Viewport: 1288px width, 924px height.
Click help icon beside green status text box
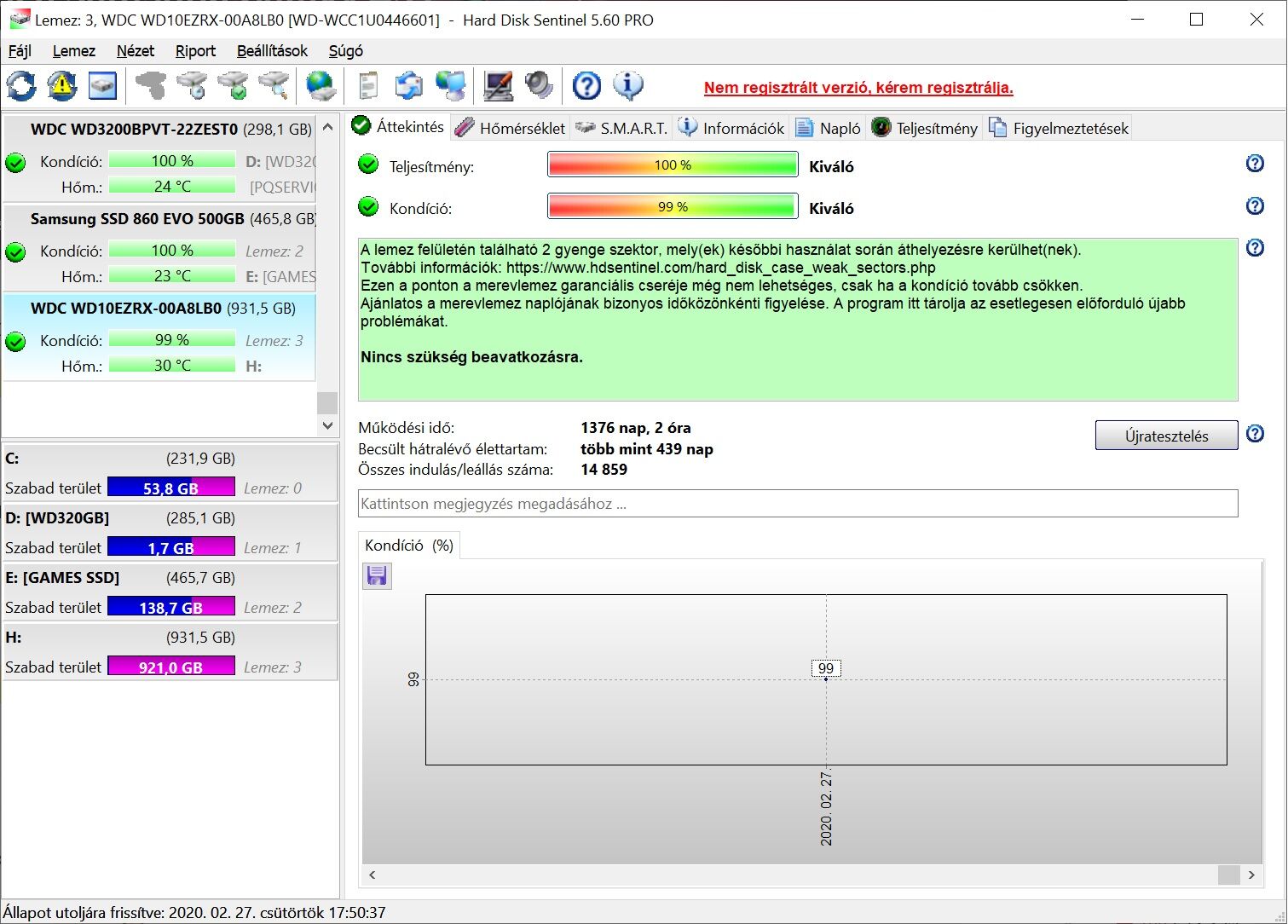[x=1255, y=247]
